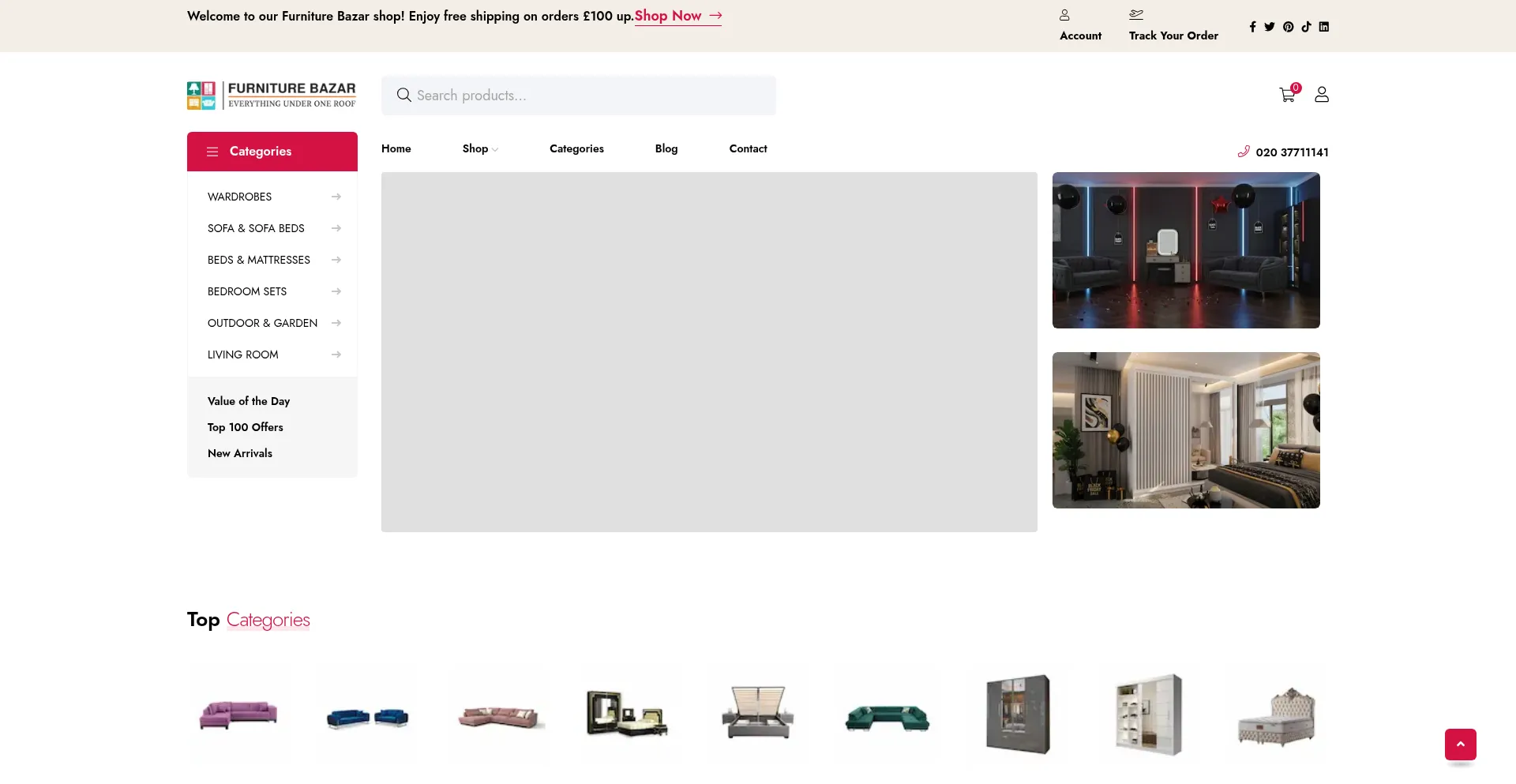The height and width of the screenshot is (784, 1516).
Task: Open the Facebook social icon
Action: (1252, 27)
